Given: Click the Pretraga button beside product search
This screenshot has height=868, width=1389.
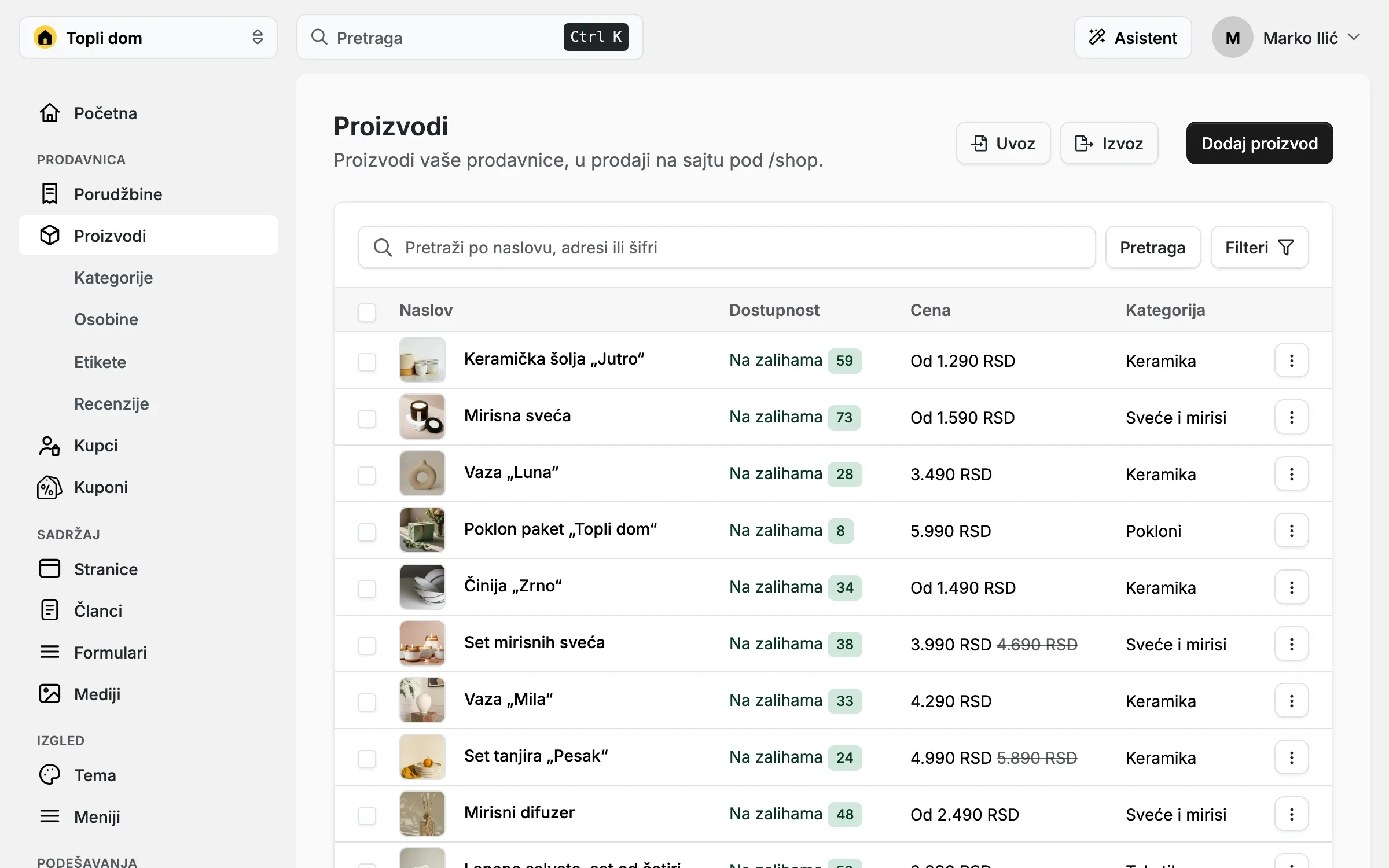Looking at the screenshot, I should pos(1153,248).
